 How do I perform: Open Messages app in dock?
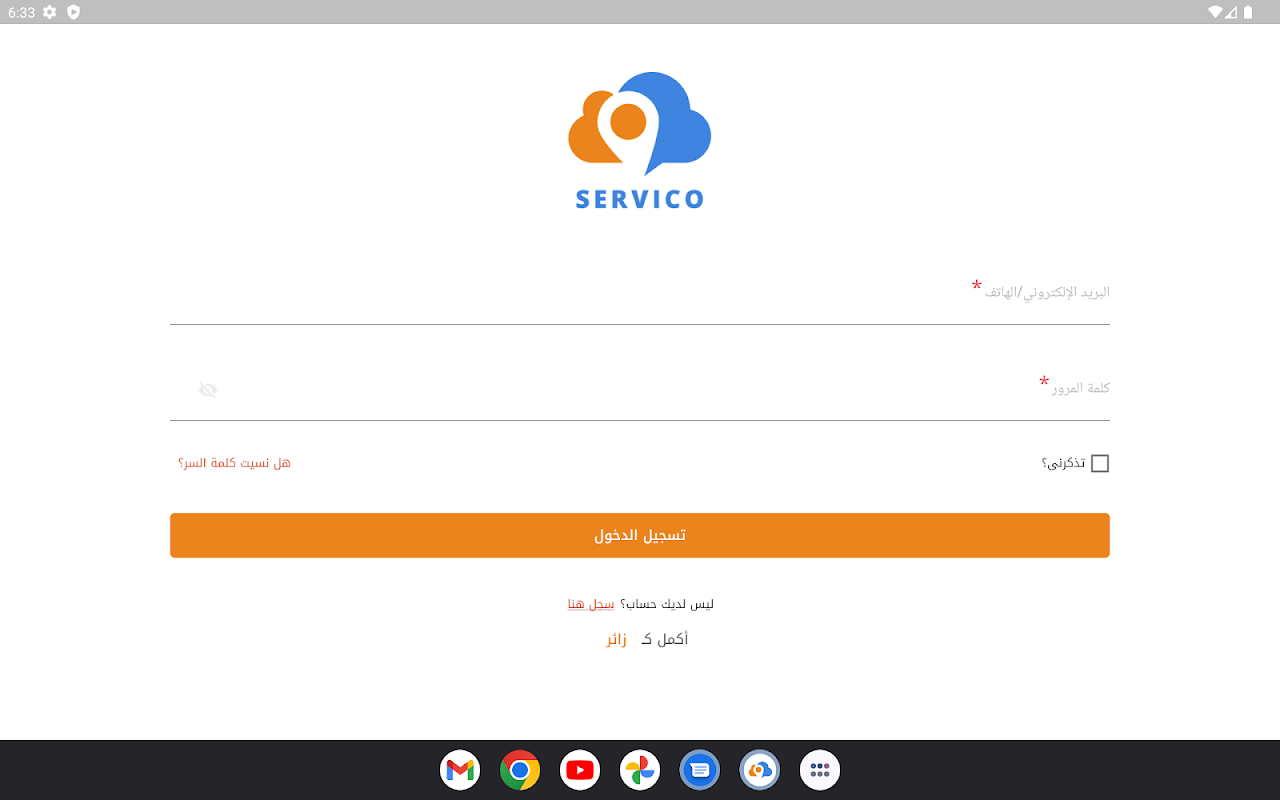(x=700, y=770)
